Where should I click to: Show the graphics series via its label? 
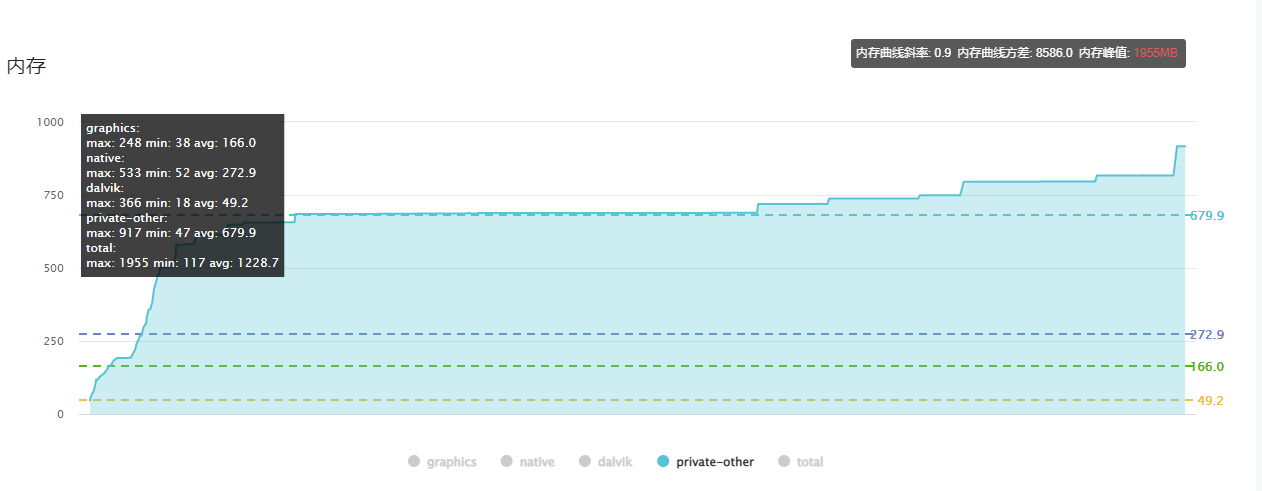451,462
